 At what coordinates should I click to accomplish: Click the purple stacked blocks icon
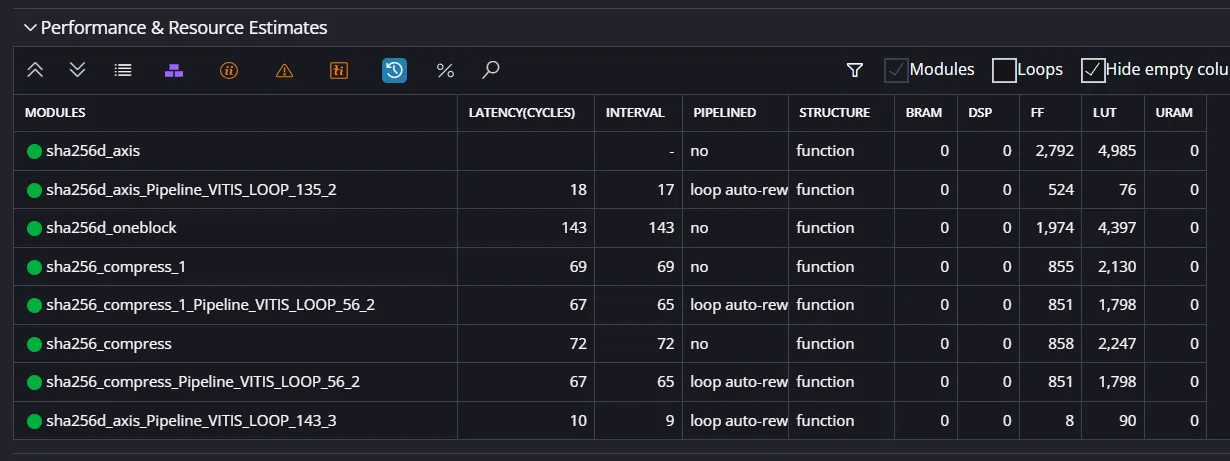tap(174, 70)
